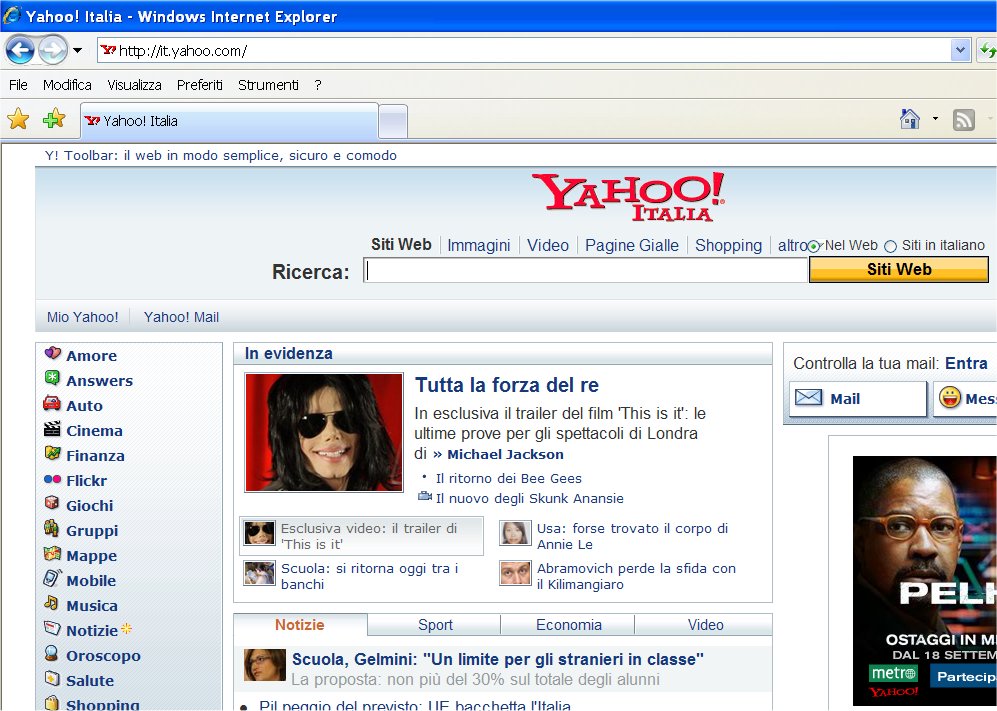This screenshot has width=997, height=711.
Task: Click the Mobile phone icon
Action: click(x=52, y=577)
